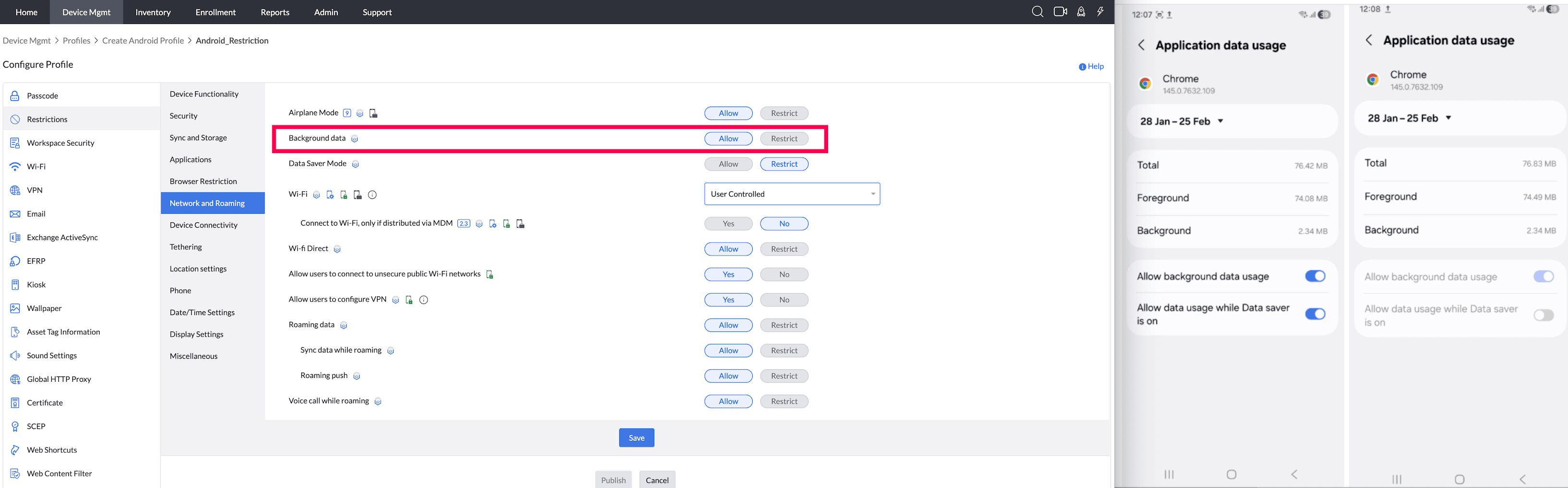Open Exchange ActiveSync in sidebar
The image size is (1568, 488).
click(82, 237)
